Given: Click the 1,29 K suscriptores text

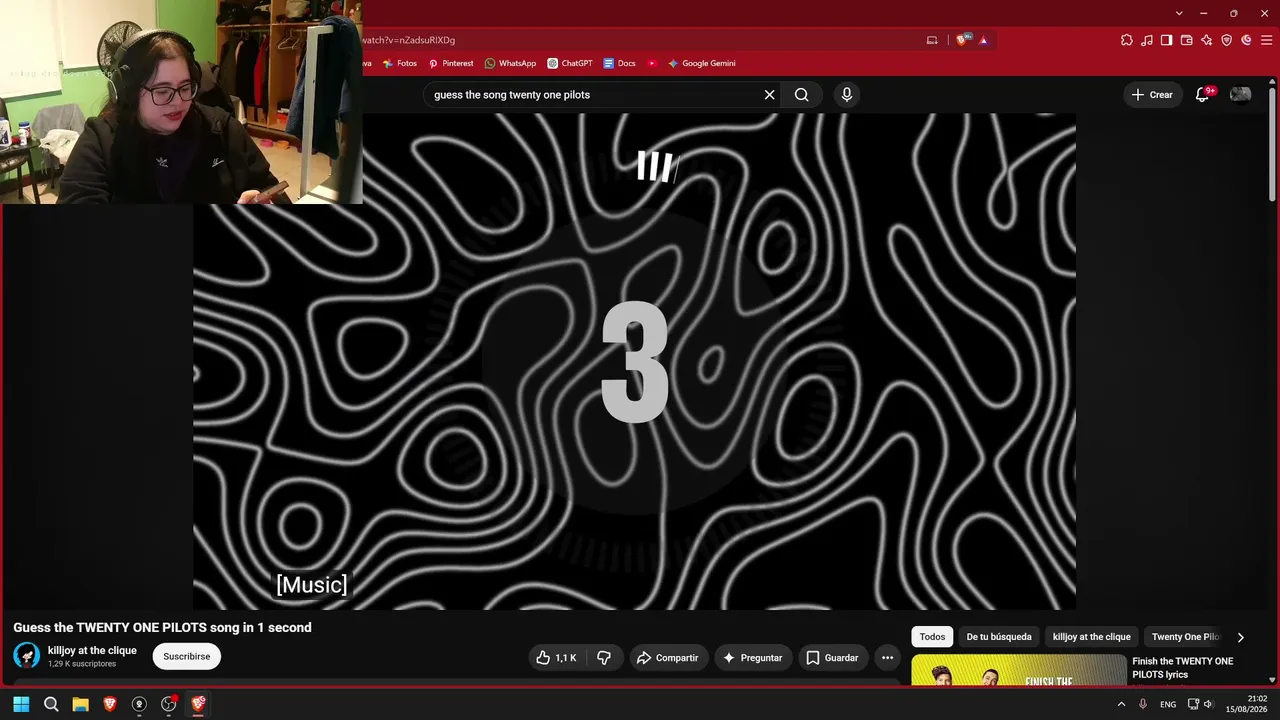Looking at the screenshot, I should click(82, 664).
